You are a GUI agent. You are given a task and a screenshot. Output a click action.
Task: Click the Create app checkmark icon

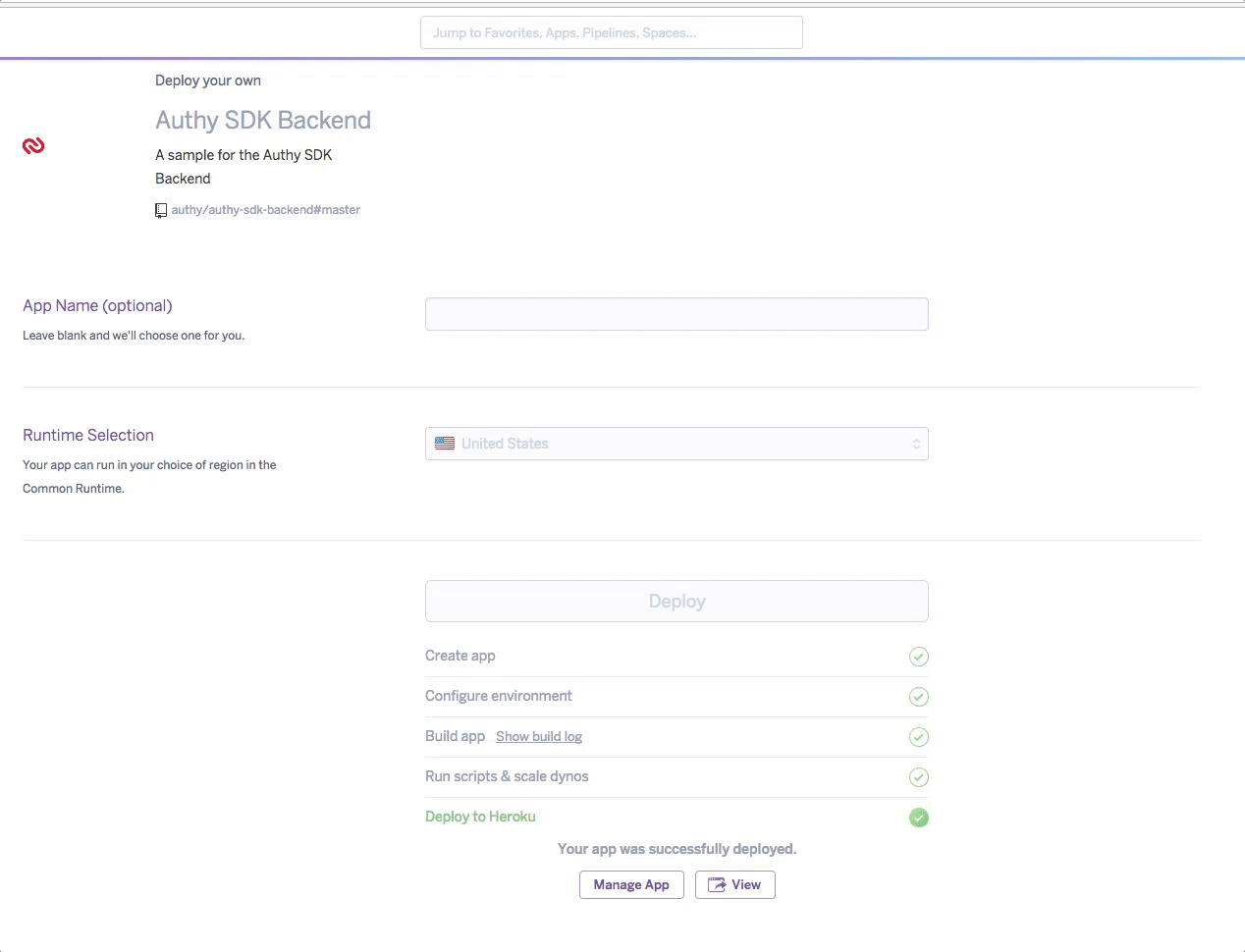pyautogui.click(x=919, y=657)
